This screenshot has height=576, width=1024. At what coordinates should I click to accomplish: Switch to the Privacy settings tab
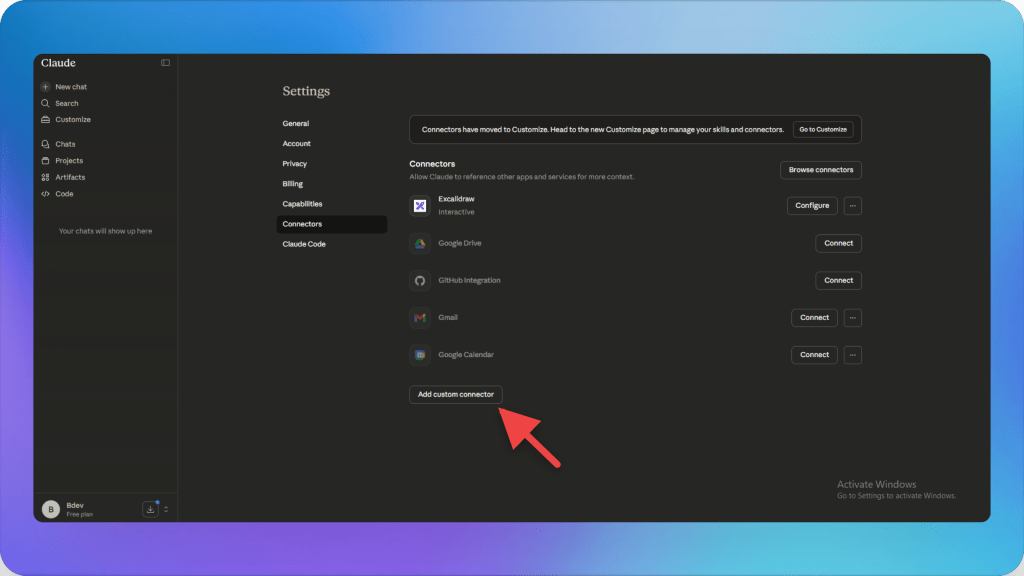click(295, 163)
